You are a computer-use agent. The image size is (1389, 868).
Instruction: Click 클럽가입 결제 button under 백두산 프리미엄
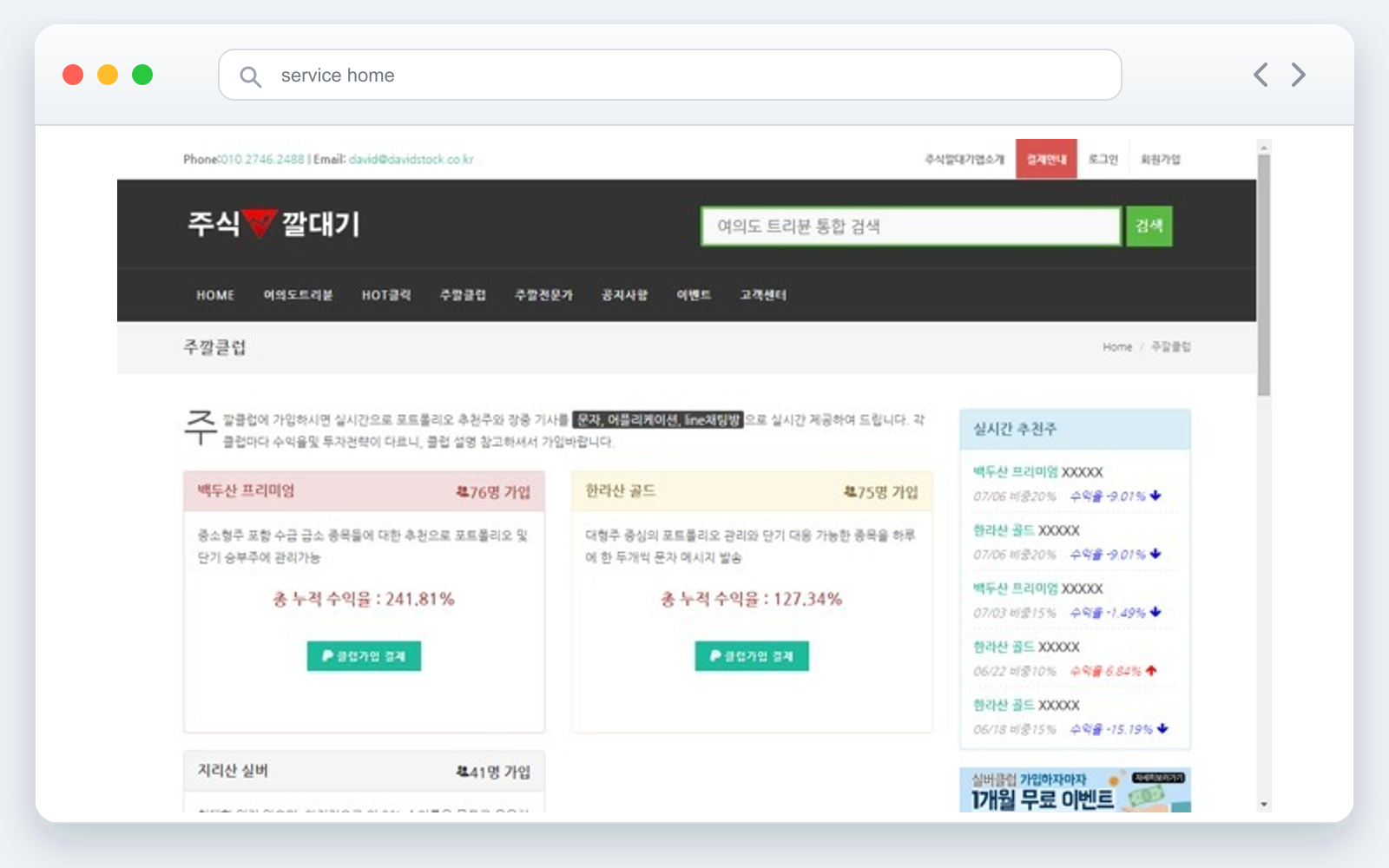[x=364, y=656]
